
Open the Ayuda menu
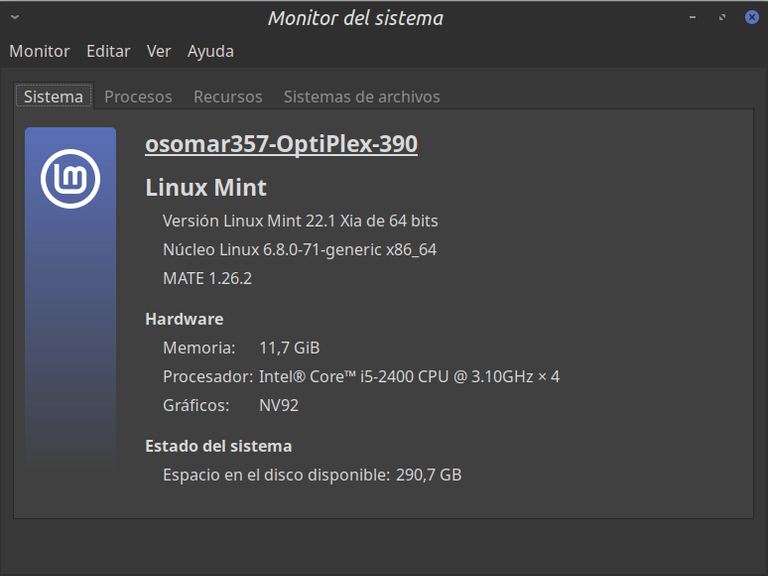(x=211, y=51)
